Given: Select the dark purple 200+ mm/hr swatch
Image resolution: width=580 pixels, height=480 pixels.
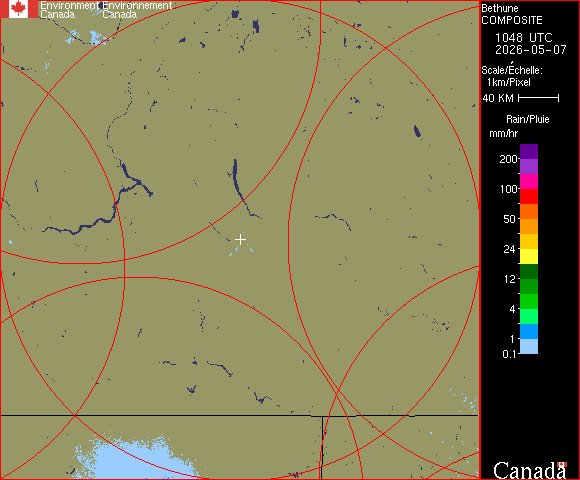Looking at the screenshot, I should [x=529, y=151].
